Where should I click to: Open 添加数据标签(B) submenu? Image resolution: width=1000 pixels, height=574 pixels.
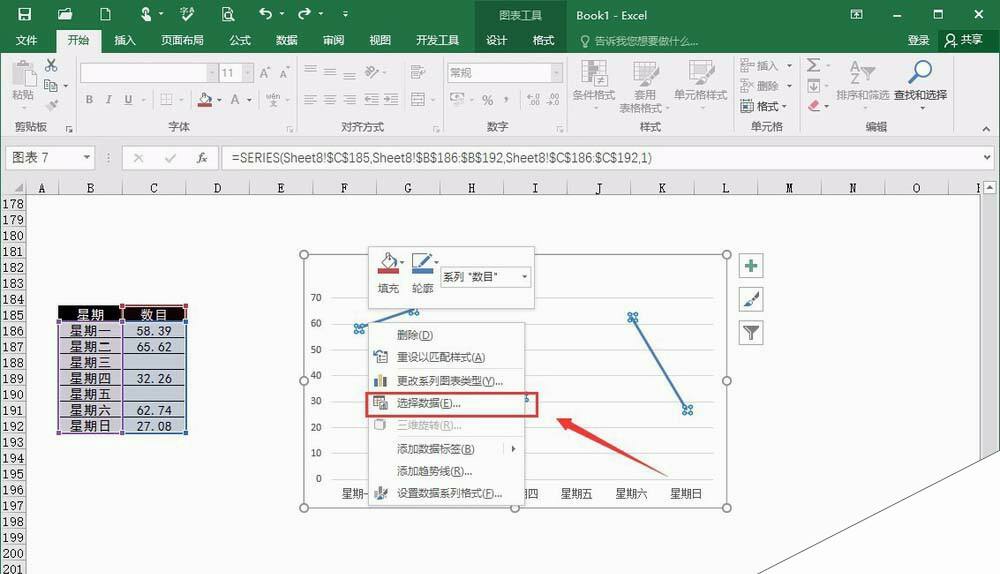(x=446, y=449)
